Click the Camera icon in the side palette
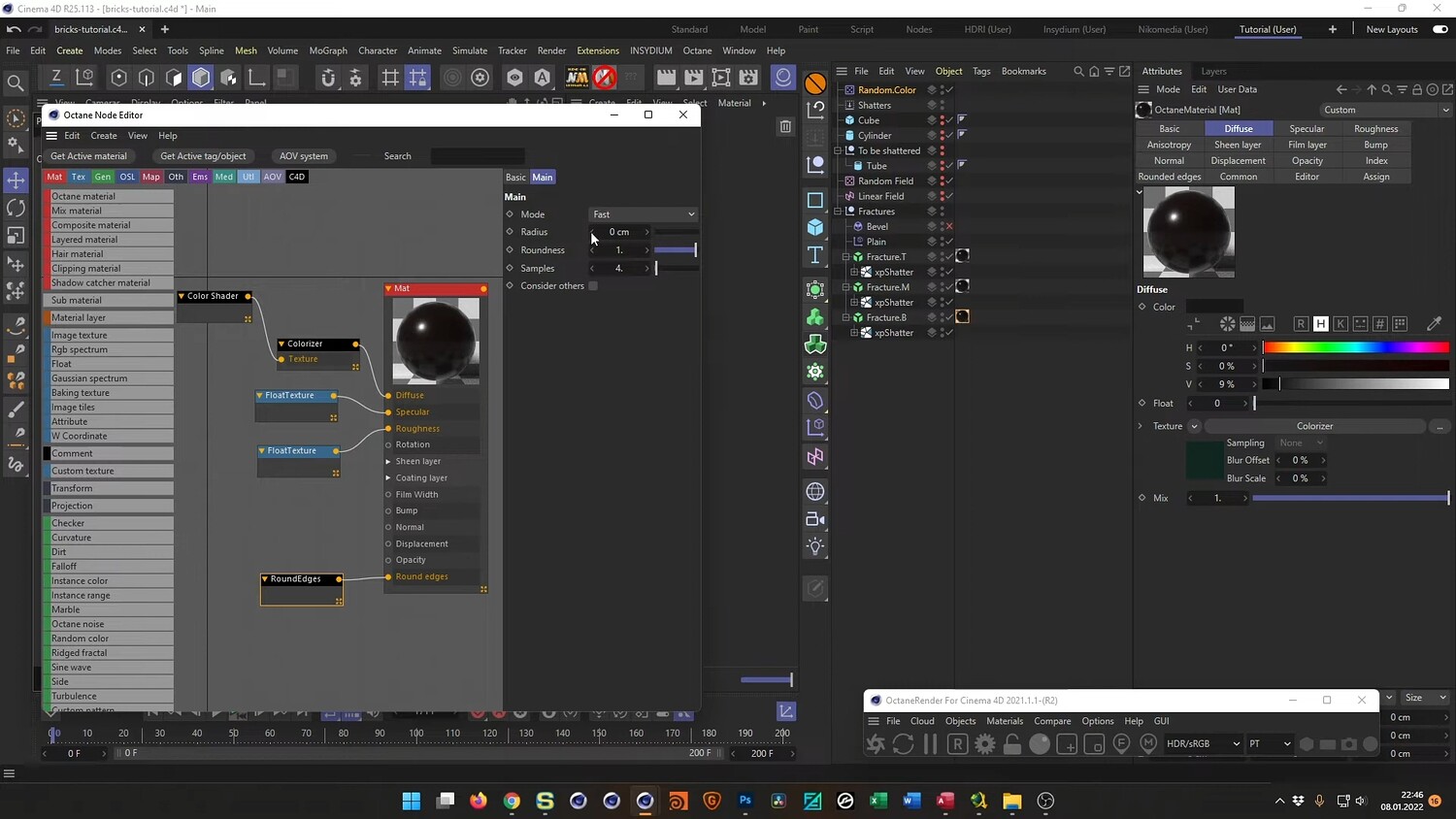 point(815,519)
